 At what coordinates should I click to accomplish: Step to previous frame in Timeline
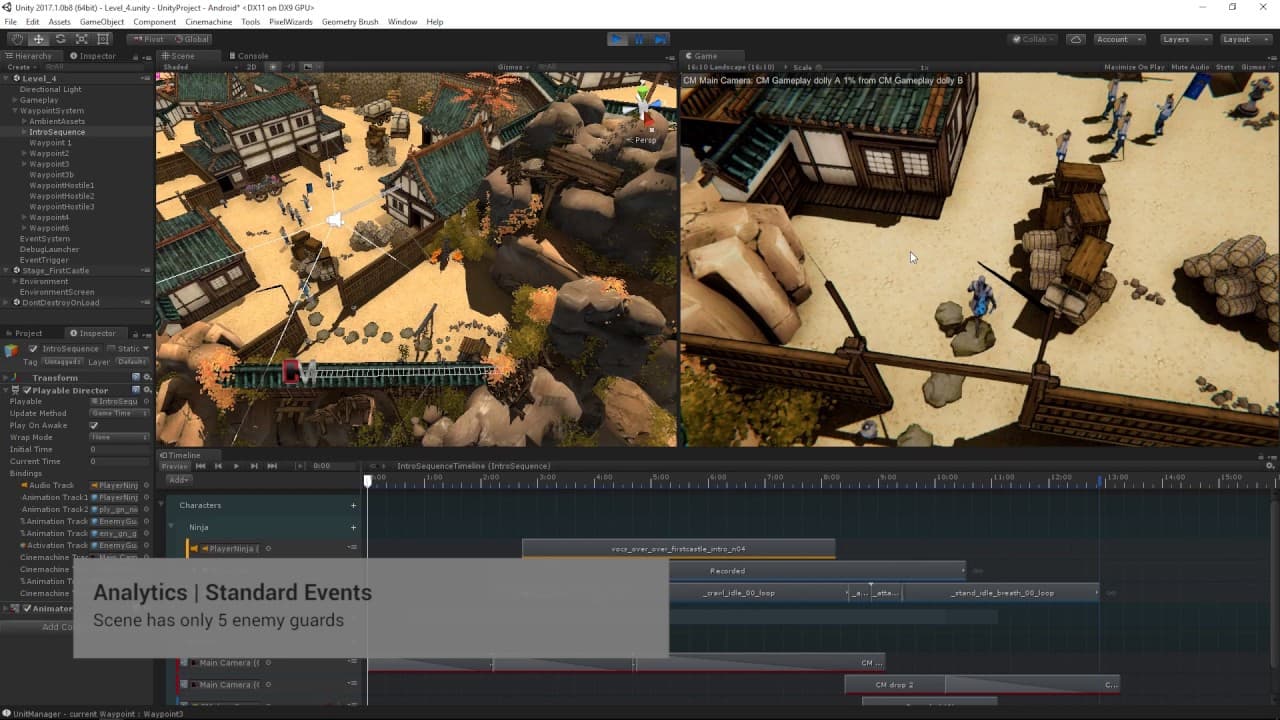(218, 466)
